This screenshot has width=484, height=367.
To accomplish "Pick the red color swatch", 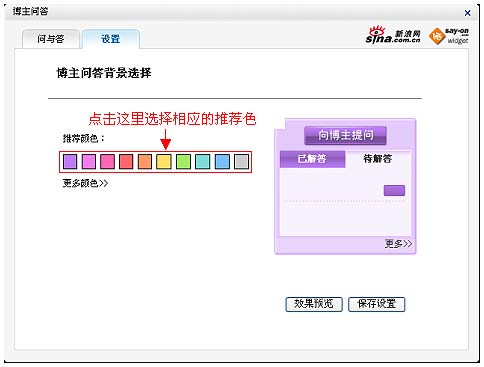I will coord(126,162).
